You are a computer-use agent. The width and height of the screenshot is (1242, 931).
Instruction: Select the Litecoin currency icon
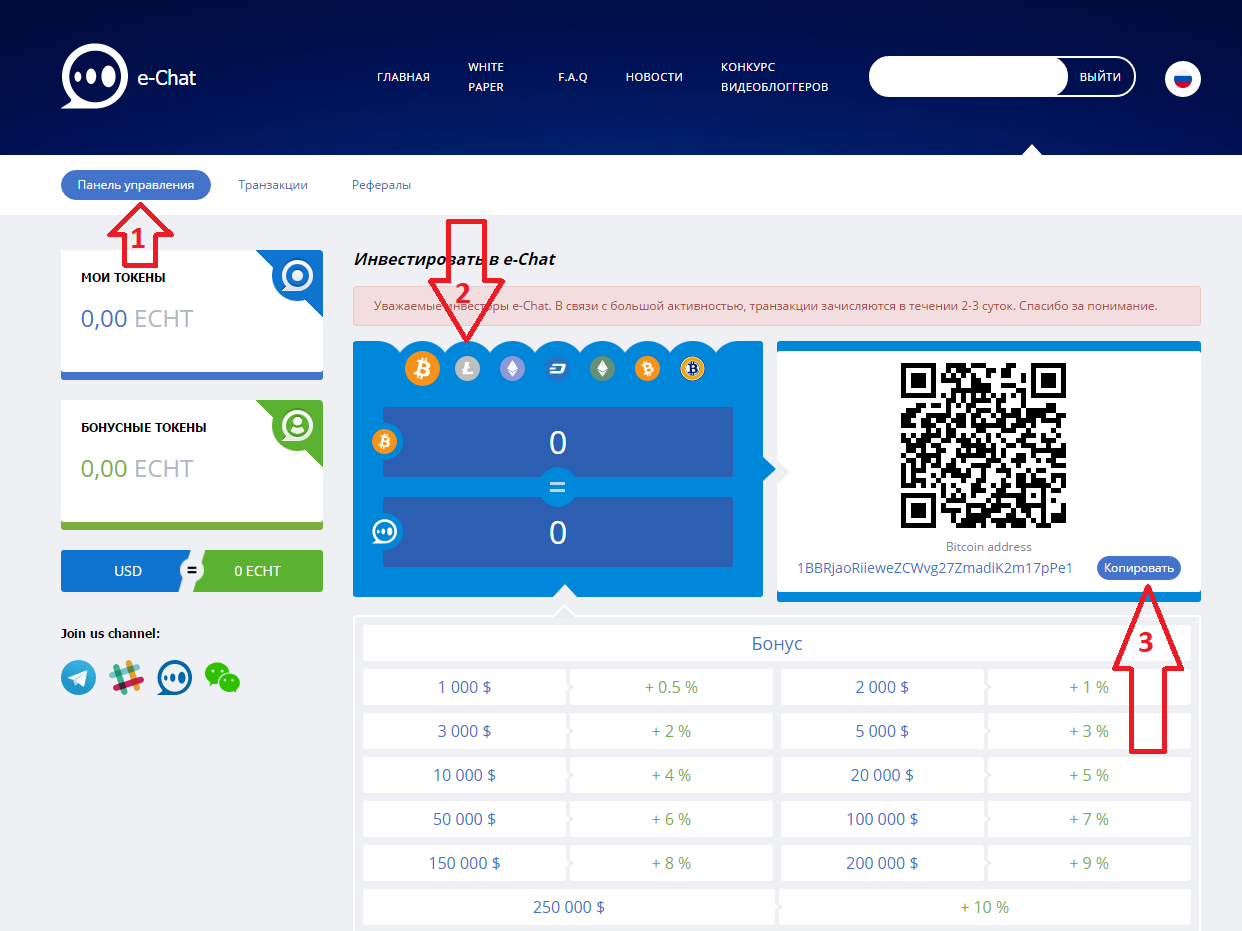pyautogui.click(x=467, y=369)
